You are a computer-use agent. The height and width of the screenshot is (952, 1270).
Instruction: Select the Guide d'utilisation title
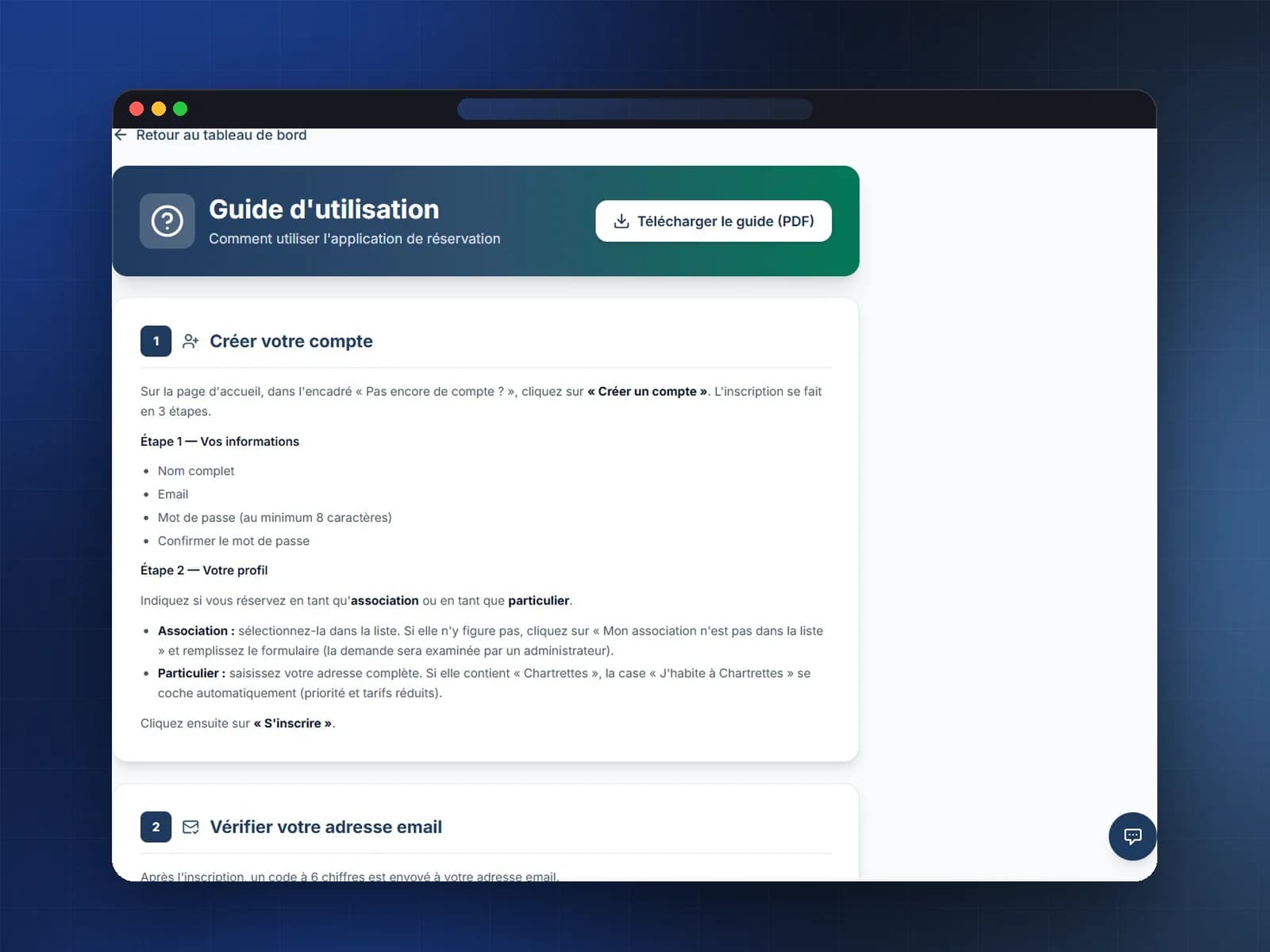coord(324,209)
